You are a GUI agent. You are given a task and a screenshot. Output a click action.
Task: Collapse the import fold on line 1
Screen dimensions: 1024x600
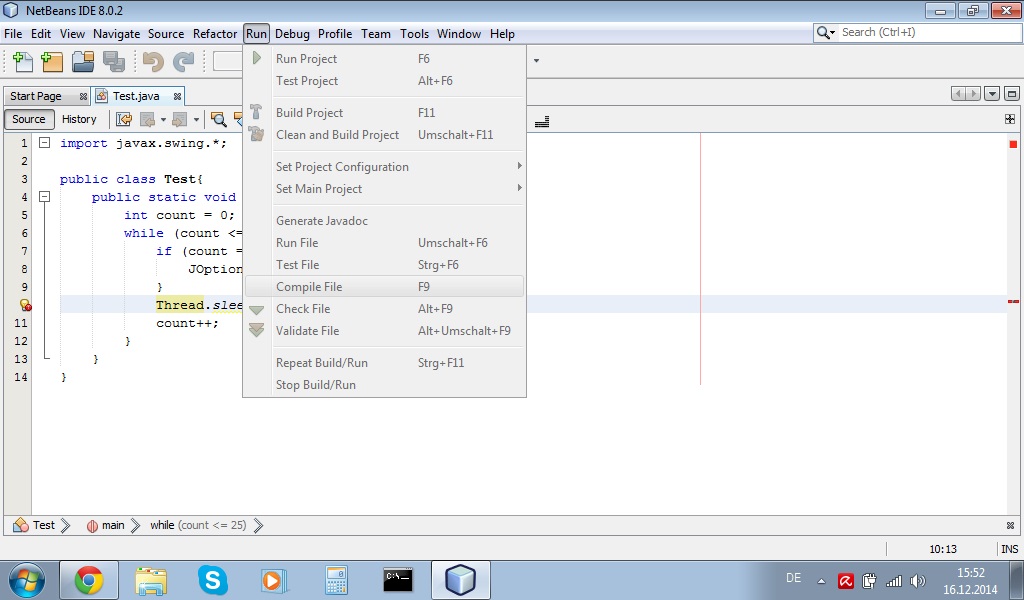[x=44, y=142]
